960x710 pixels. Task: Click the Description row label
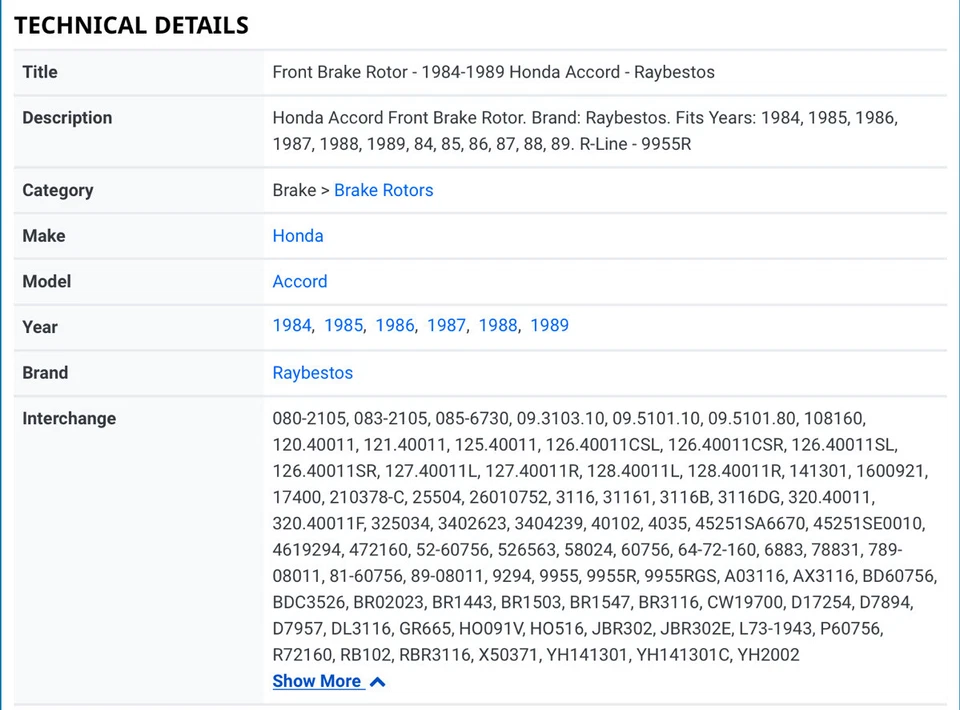(67, 118)
